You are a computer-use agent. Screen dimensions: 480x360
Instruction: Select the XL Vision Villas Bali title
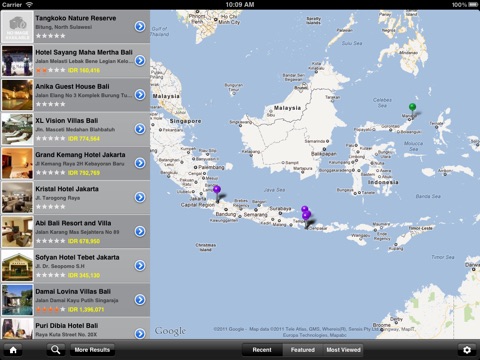67,121
